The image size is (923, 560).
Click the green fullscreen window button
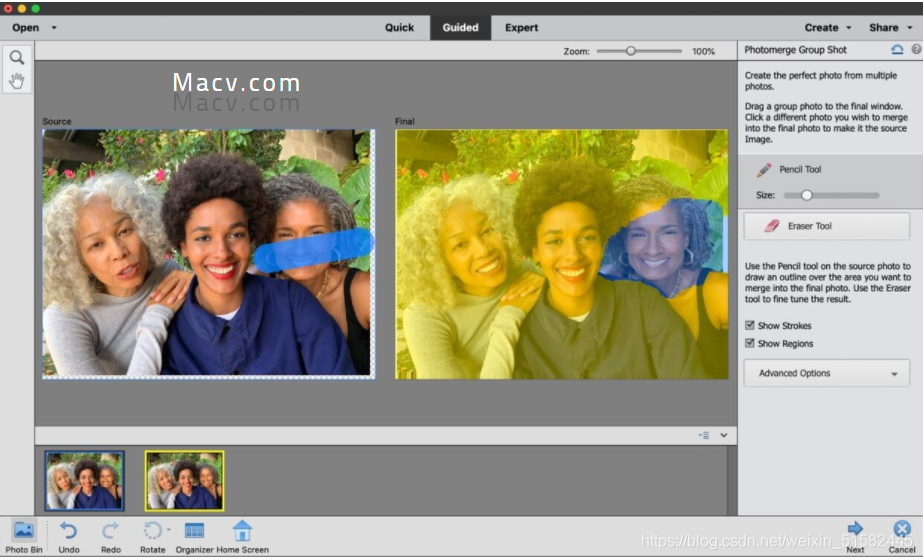(35, 8)
